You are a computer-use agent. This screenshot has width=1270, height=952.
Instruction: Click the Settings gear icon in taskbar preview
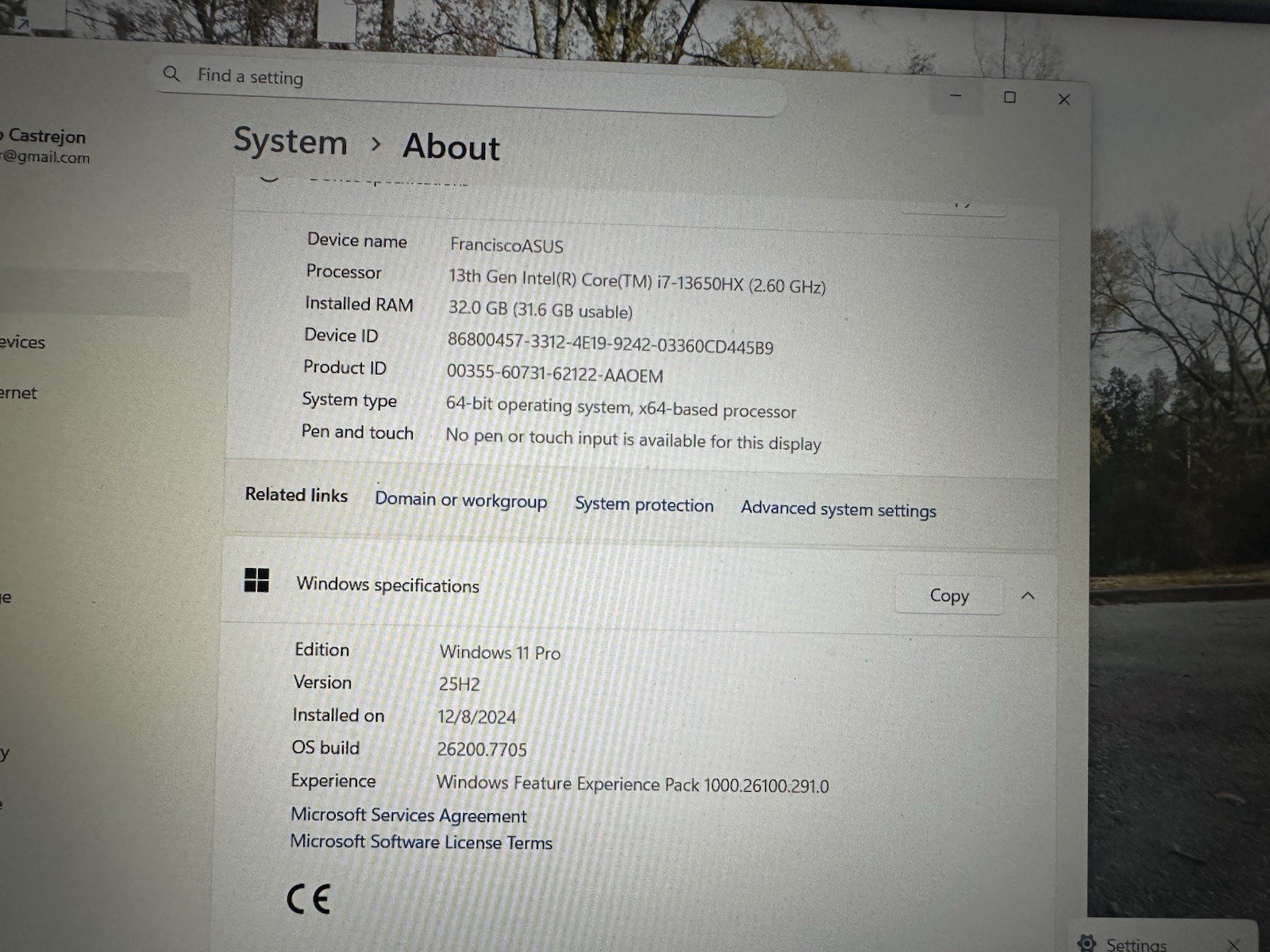[1086, 942]
